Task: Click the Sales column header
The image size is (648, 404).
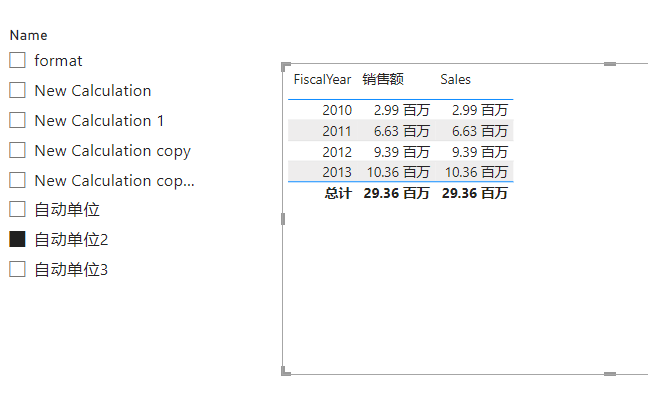Action: coord(455,79)
